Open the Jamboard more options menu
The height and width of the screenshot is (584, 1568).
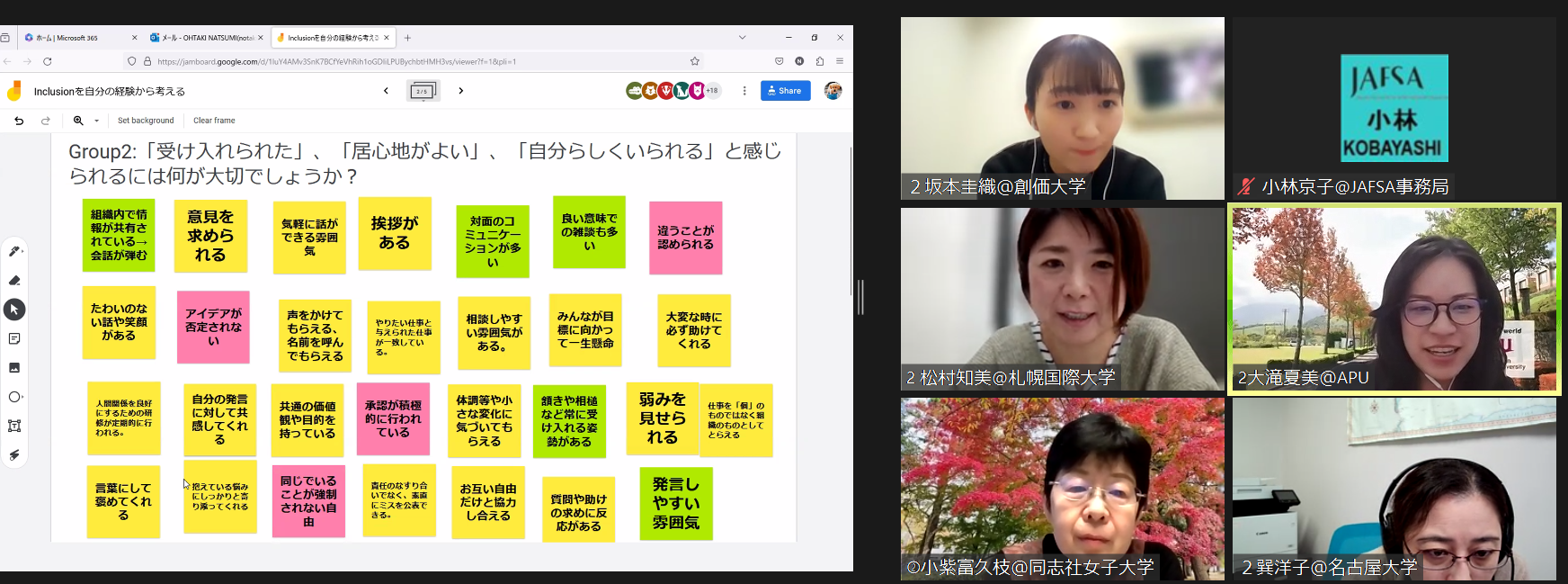(744, 91)
